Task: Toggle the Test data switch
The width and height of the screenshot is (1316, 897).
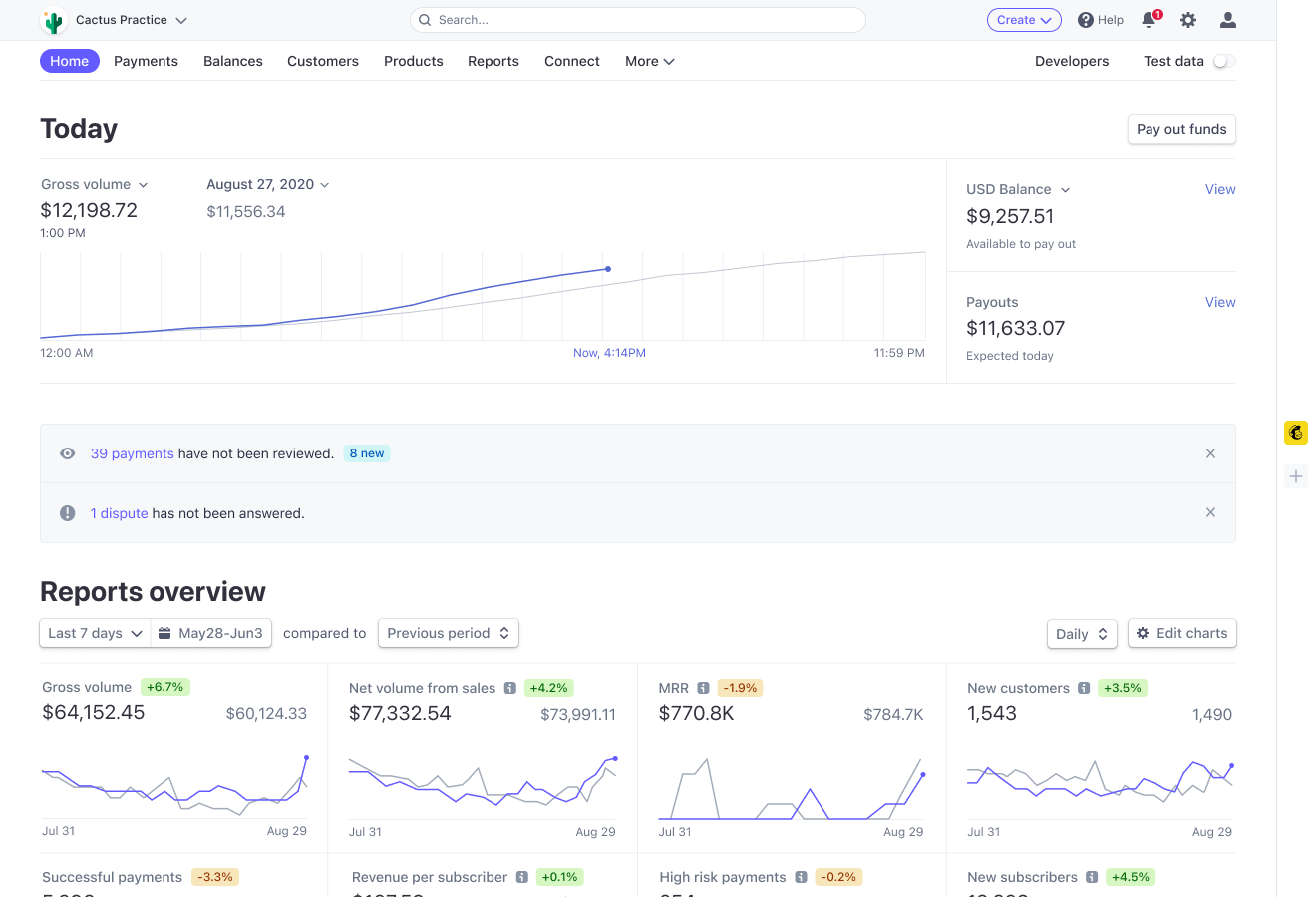Action: (1223, 62)
